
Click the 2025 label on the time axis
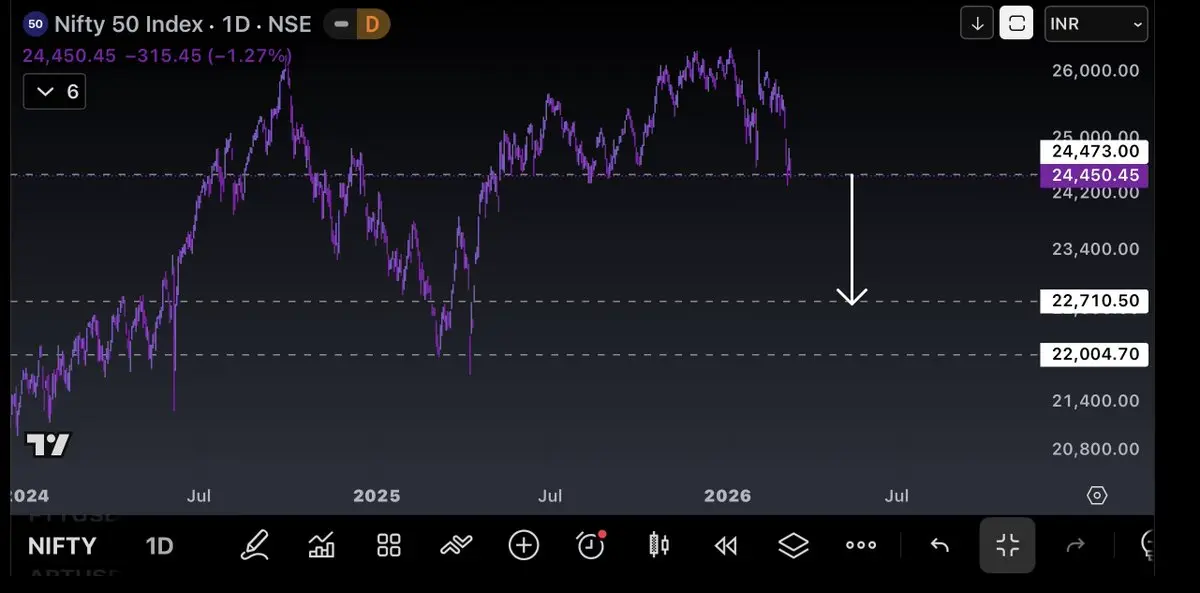click(x=377, y=496)
